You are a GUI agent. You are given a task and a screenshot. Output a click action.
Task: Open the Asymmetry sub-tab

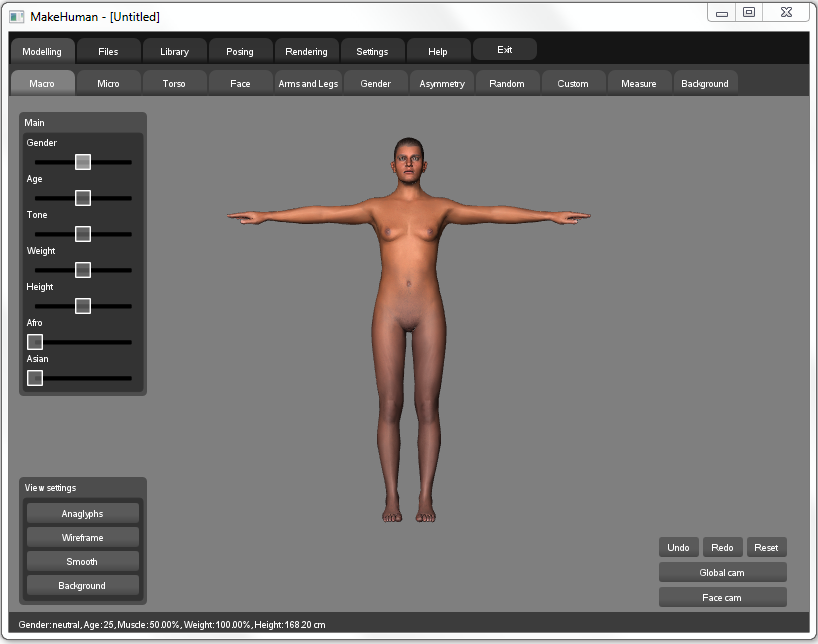pyautogui.click(x=442, y=84)
